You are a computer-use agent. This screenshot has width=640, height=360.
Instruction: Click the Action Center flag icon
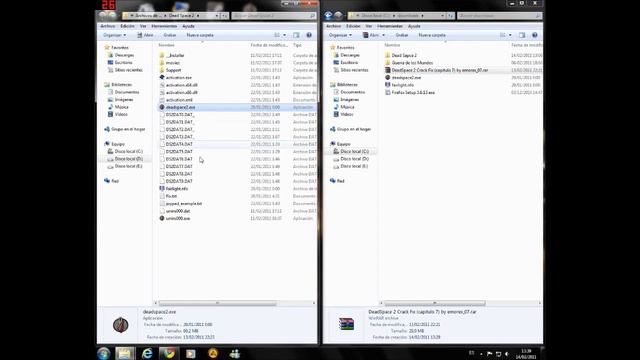click(x=489, y=354)
